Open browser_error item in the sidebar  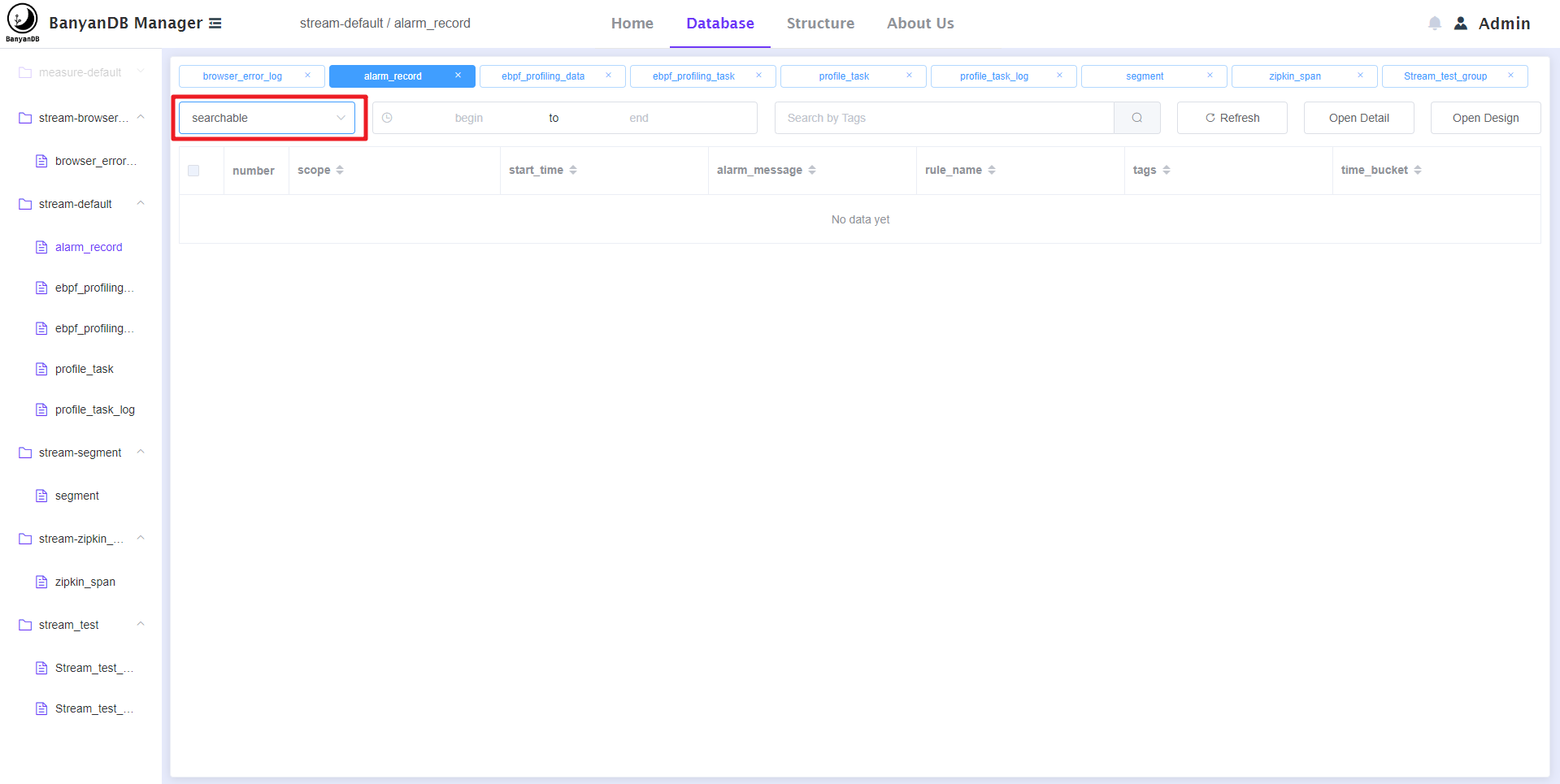(95, 161)
